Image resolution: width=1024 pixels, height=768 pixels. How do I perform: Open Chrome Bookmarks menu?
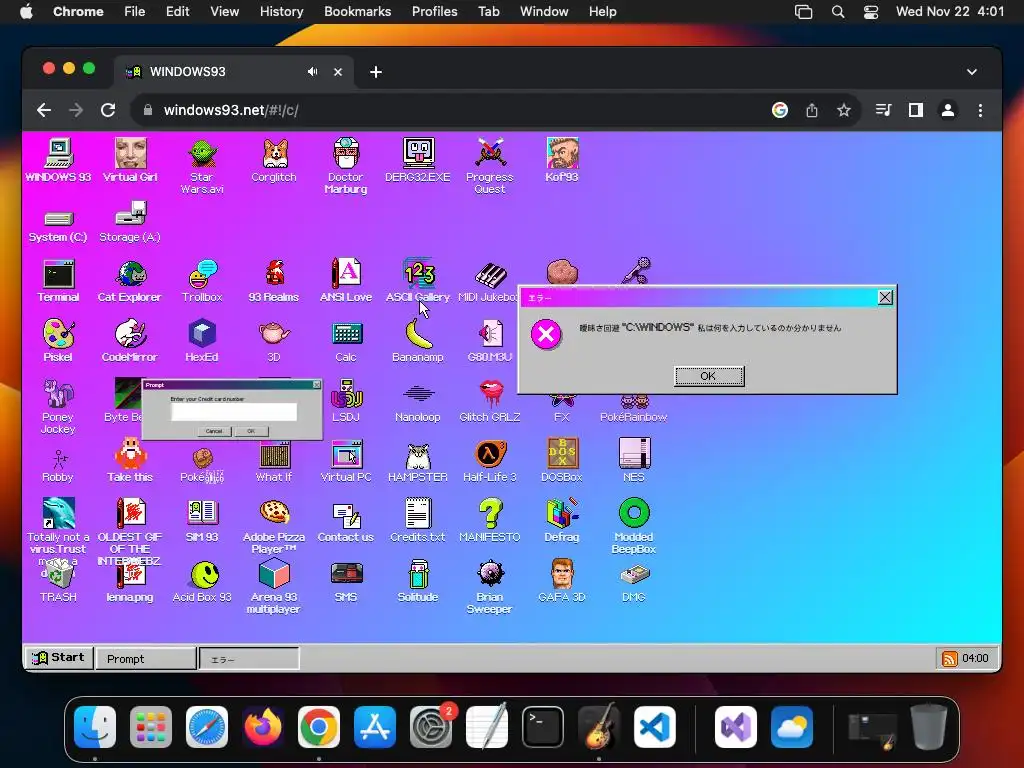[x=357, y=12]
